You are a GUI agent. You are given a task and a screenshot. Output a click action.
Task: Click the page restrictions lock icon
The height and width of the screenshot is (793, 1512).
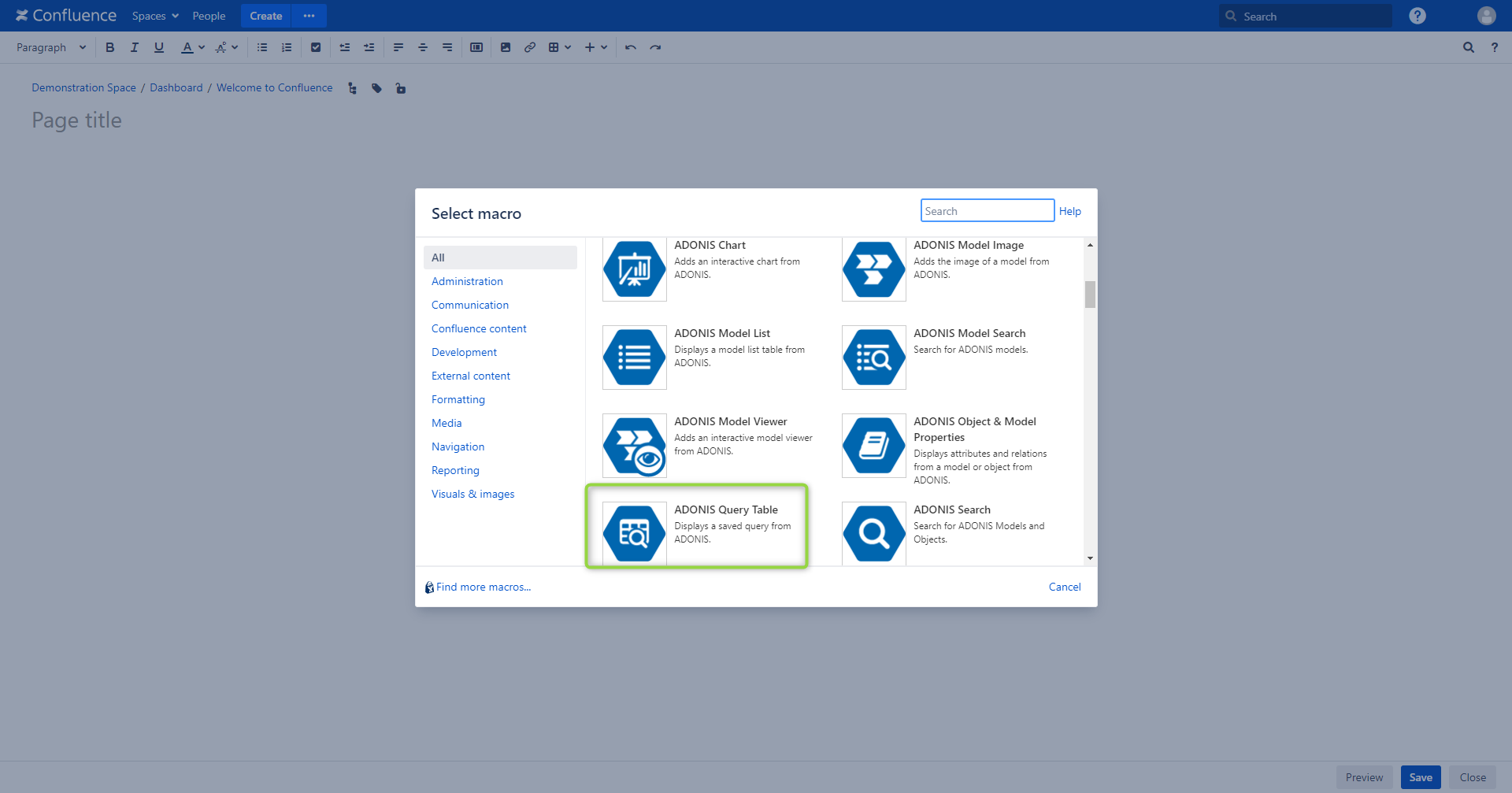coord(401,88)
